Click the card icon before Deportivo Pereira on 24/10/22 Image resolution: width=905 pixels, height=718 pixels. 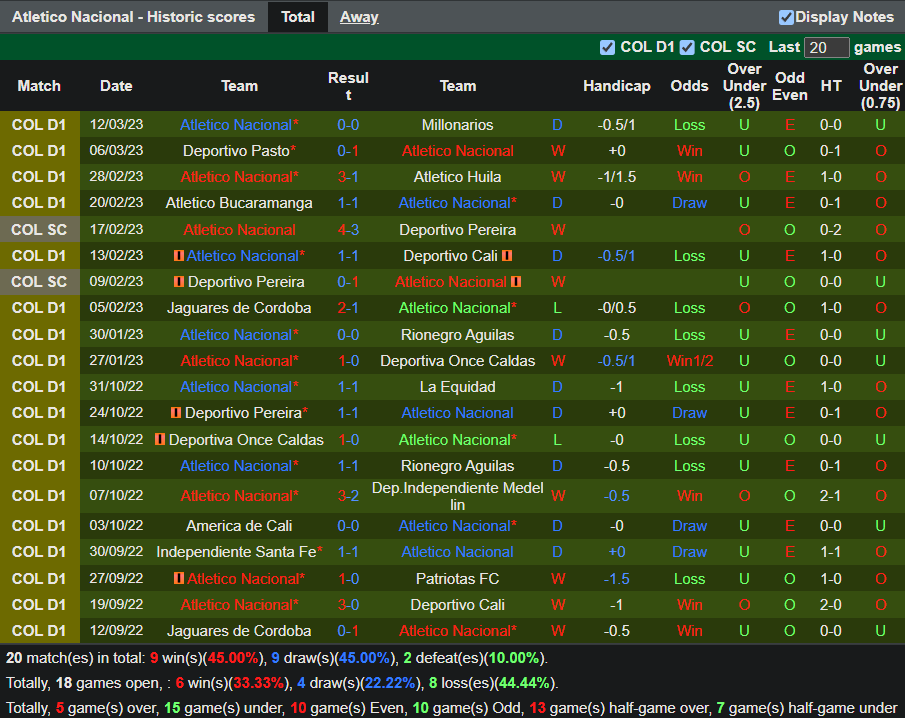(176, 413)
